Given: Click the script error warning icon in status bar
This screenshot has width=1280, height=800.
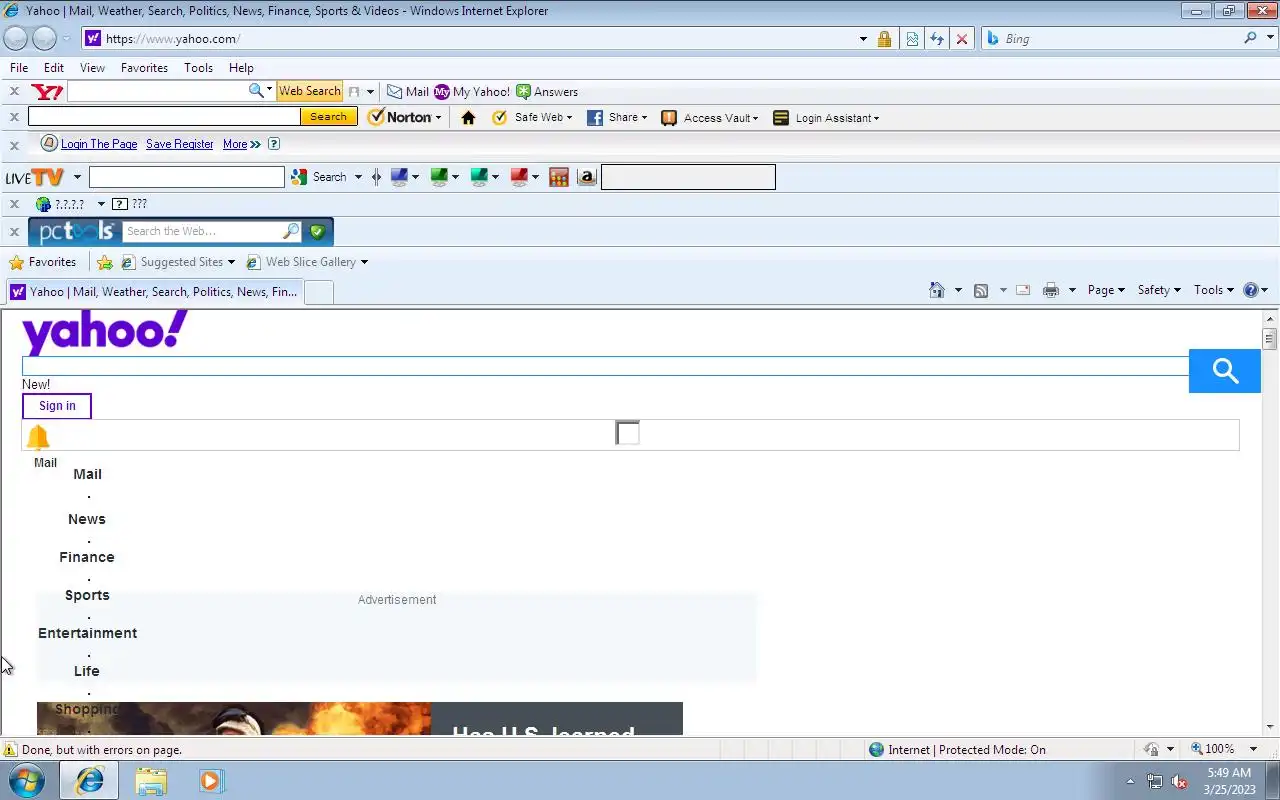Looking at the screenshot, I should click(10, 749).
